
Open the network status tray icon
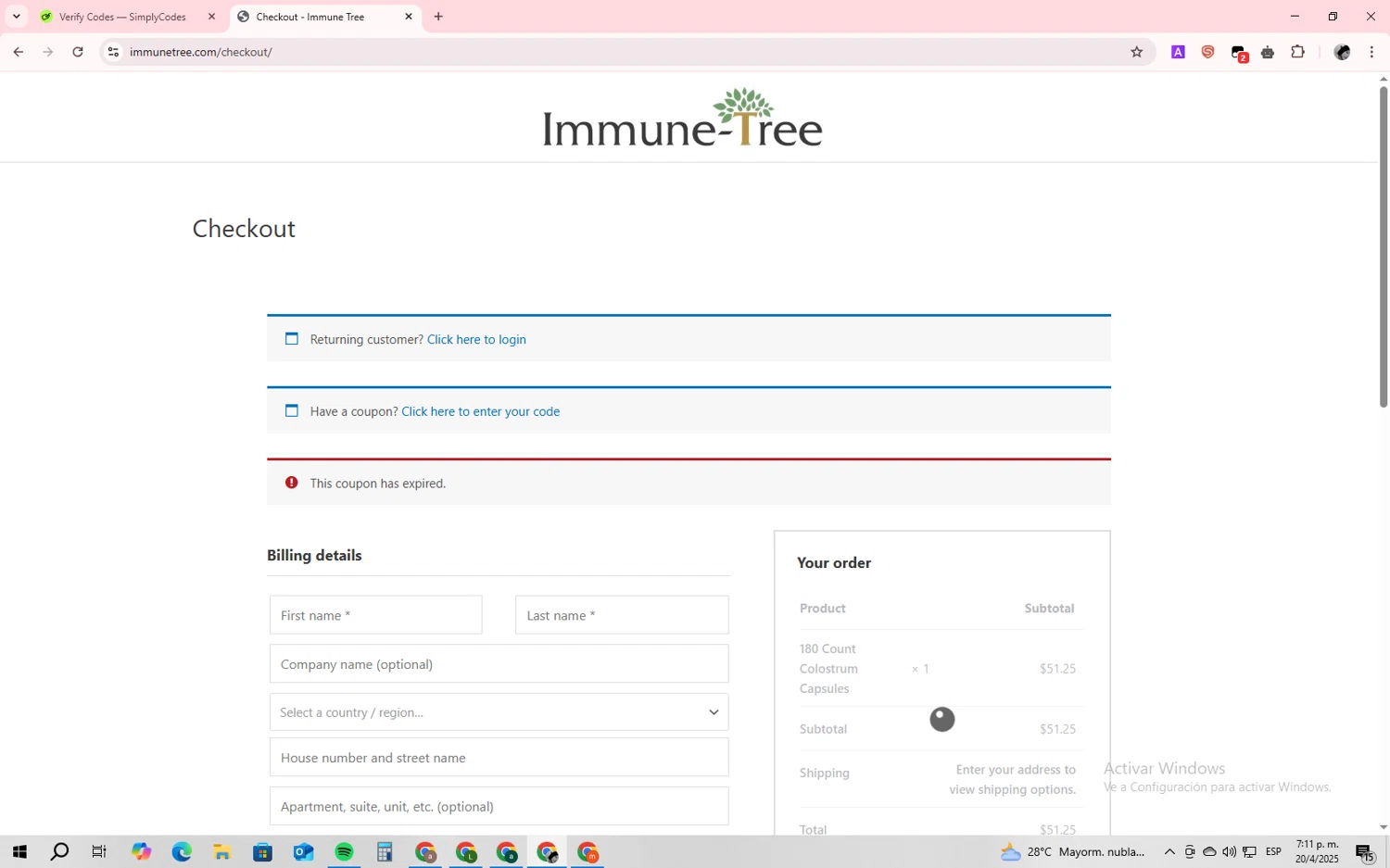(1249, 852)
